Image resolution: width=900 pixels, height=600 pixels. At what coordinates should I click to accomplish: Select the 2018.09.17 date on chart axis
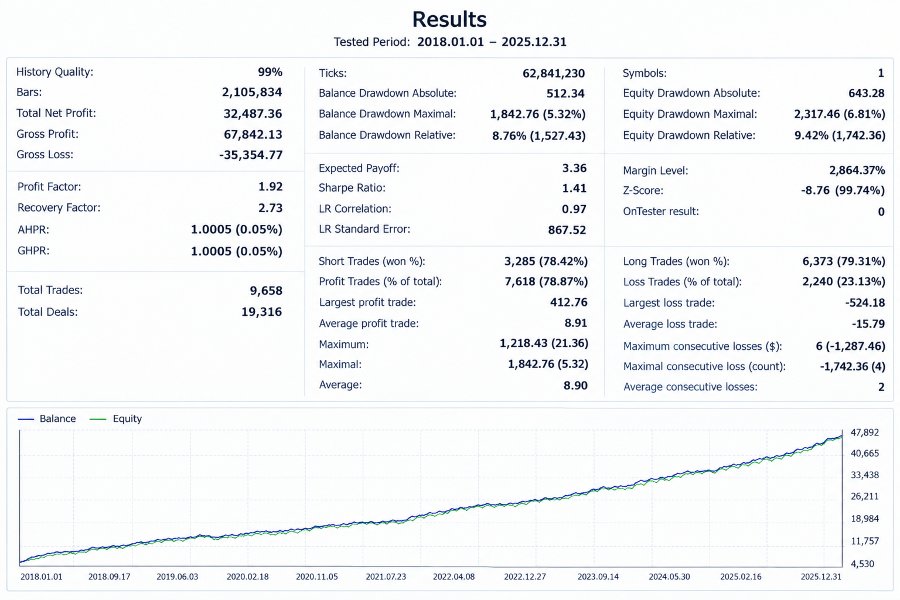[x=109, y=576]
